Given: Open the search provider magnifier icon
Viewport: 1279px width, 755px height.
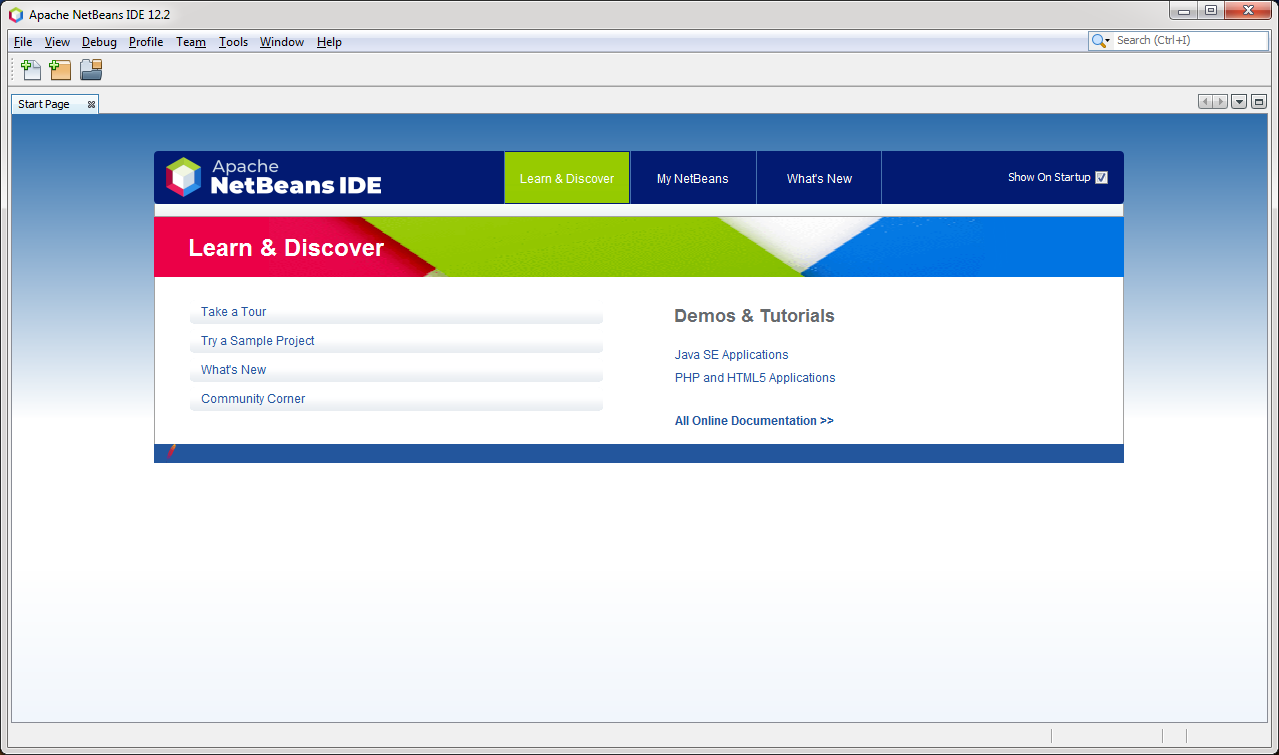Looking at the screenshot, I should 1098,40.
